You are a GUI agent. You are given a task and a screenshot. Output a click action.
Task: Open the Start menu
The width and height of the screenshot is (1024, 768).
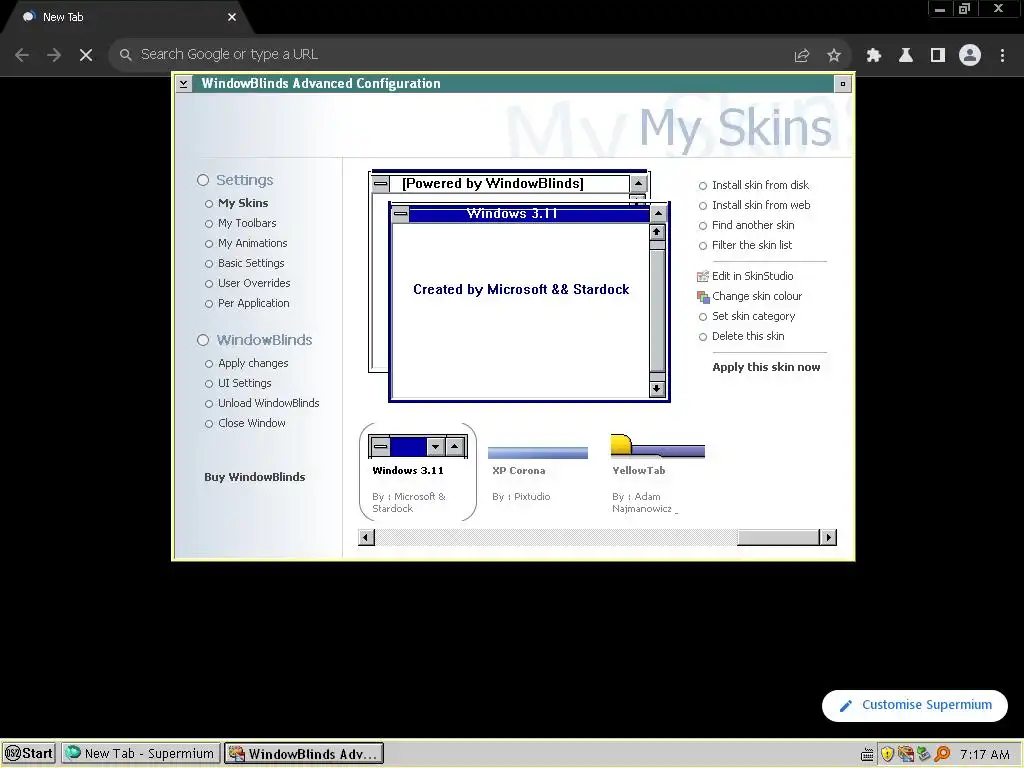29,754
